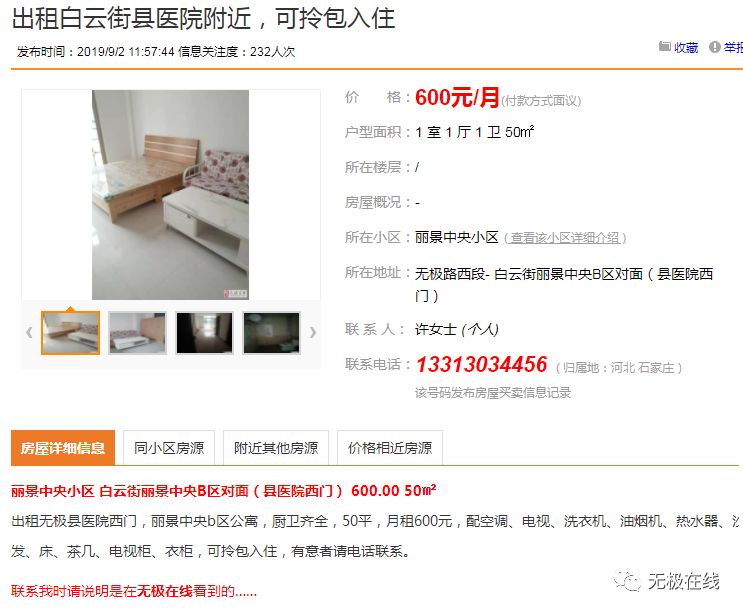
Task: Select the fourth dark room thumbnail
Action: tap(272, 333)
